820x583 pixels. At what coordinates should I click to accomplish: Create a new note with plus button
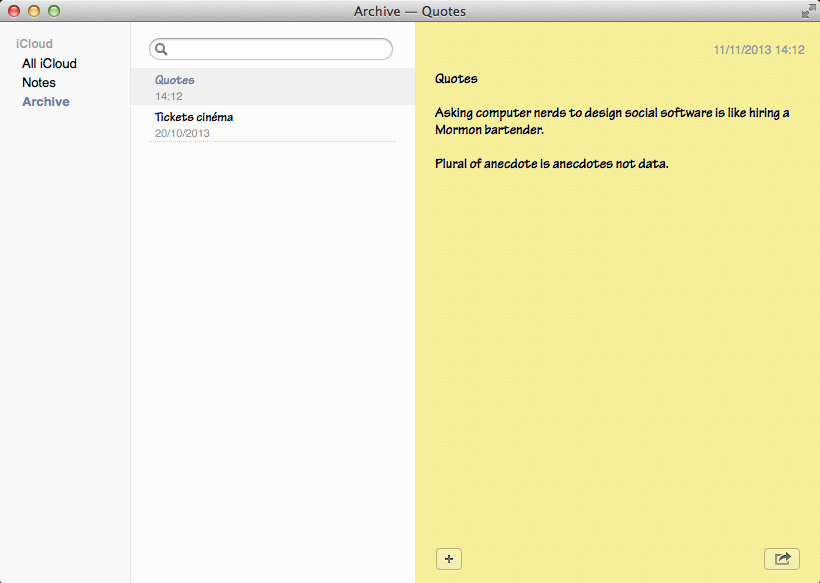click(449, 559)
